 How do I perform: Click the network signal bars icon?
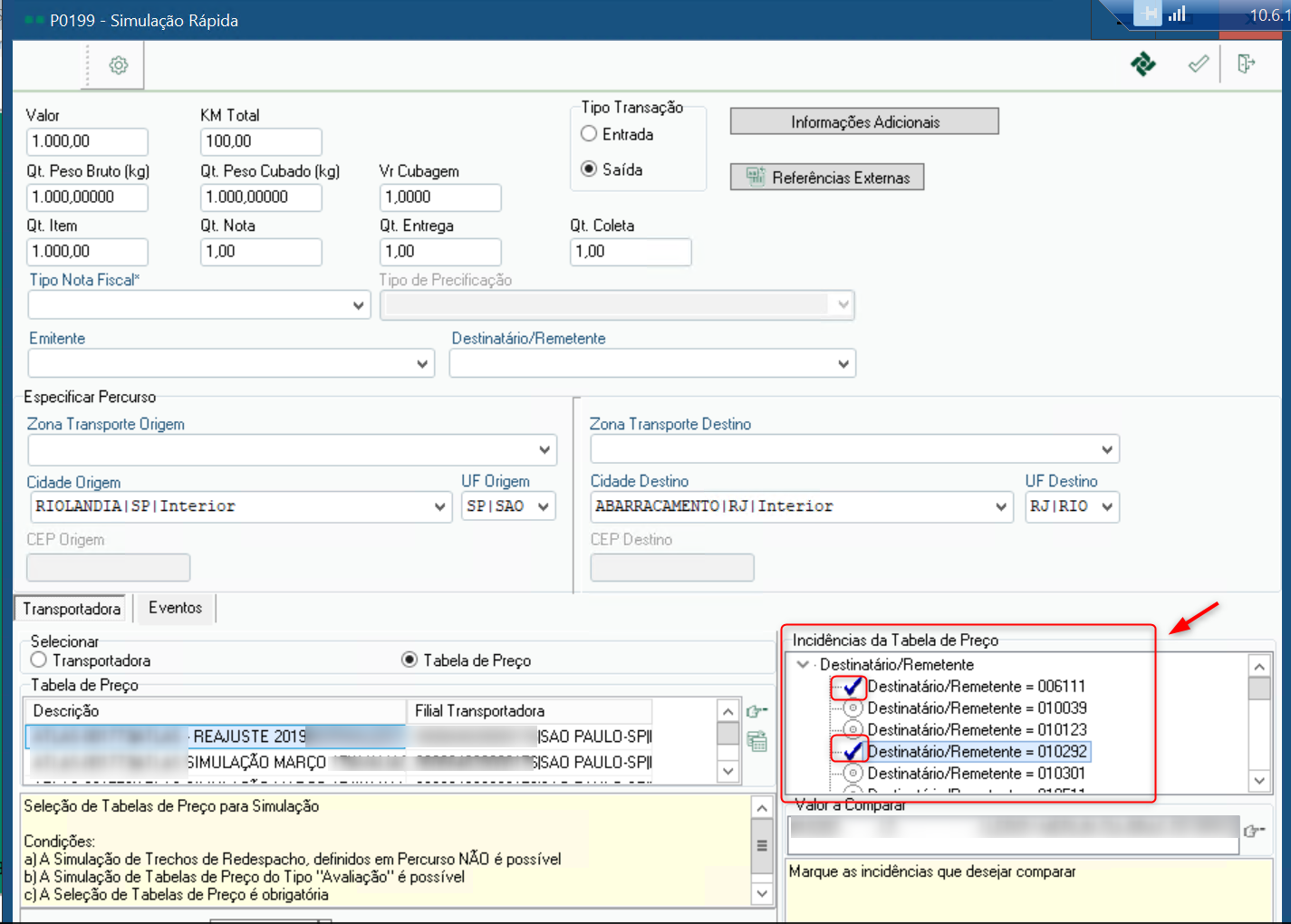[x=1177, y=14]
